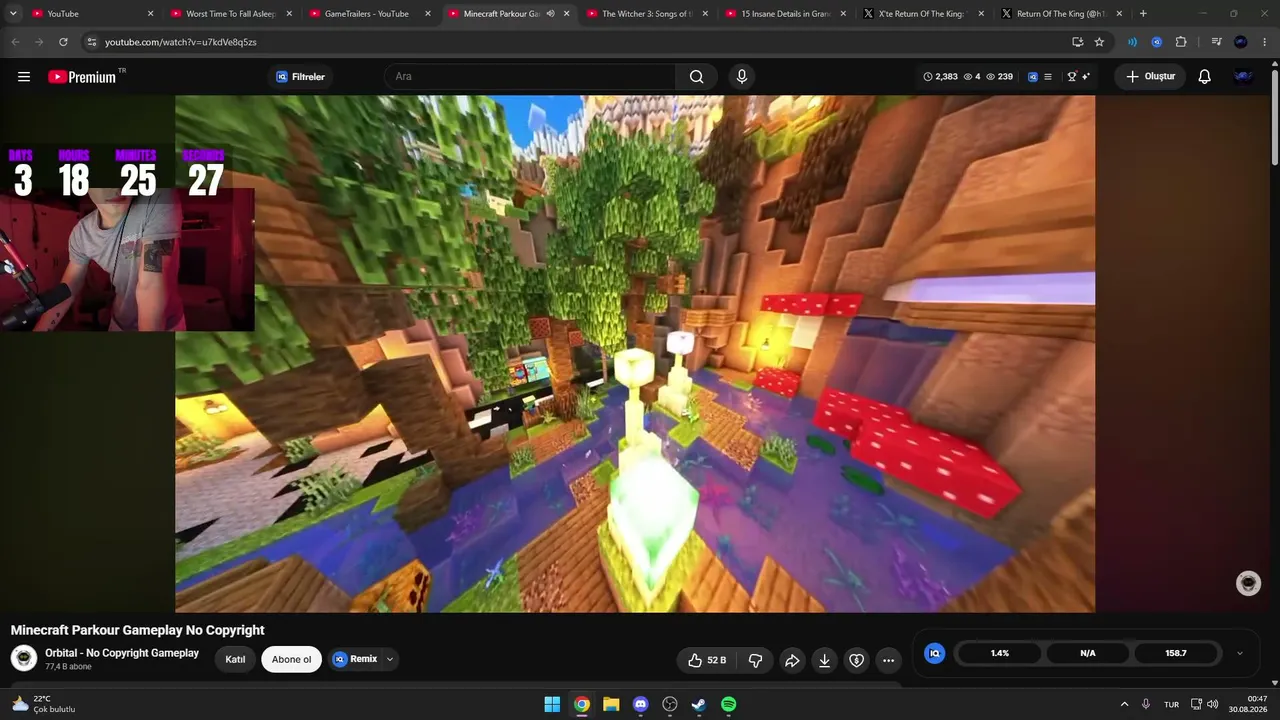Open the Orbital channel avatar
The width and height of the screenshot is (1280, 720).
pos(24,658)
